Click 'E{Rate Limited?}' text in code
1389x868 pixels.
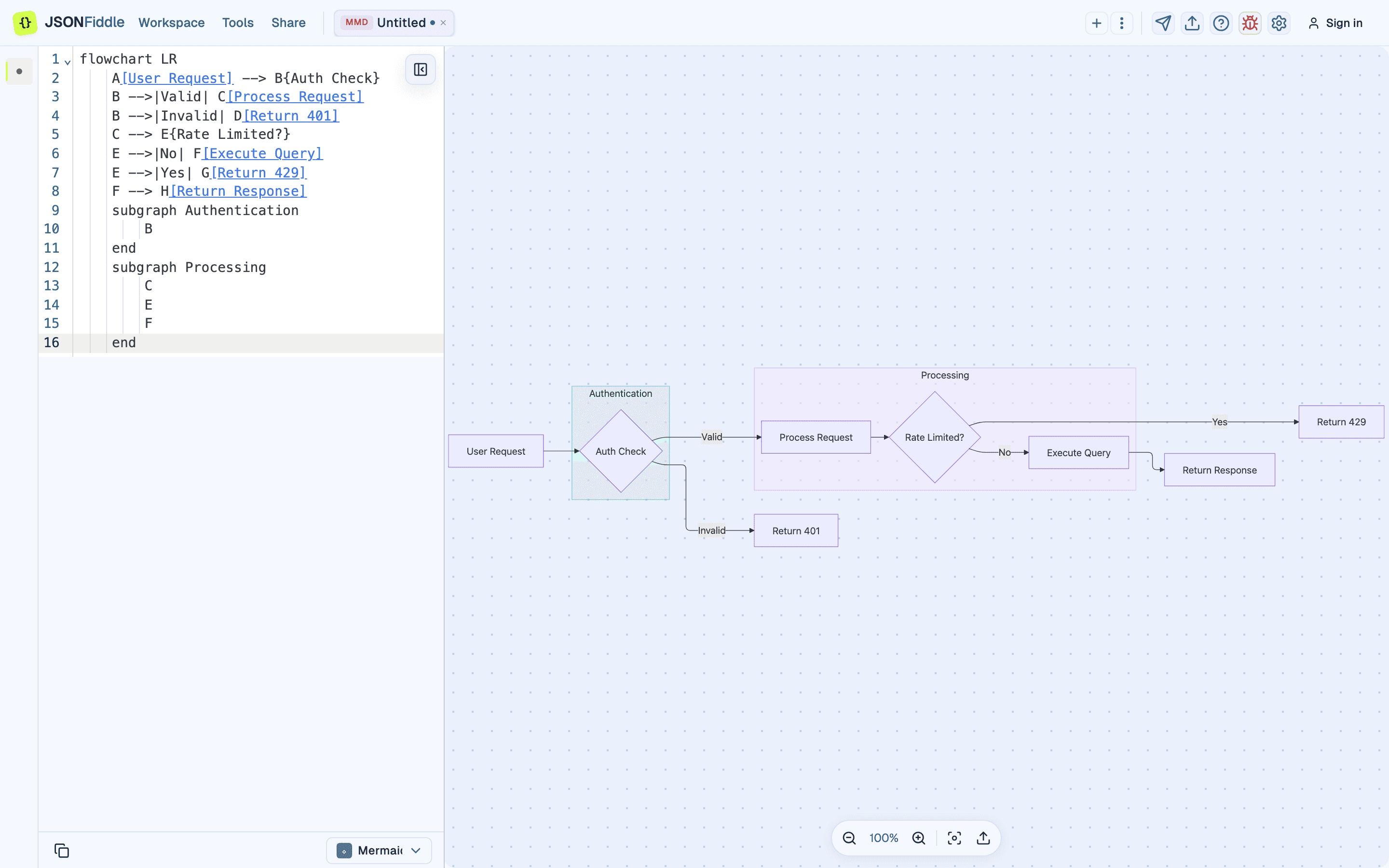pos(226,135)
